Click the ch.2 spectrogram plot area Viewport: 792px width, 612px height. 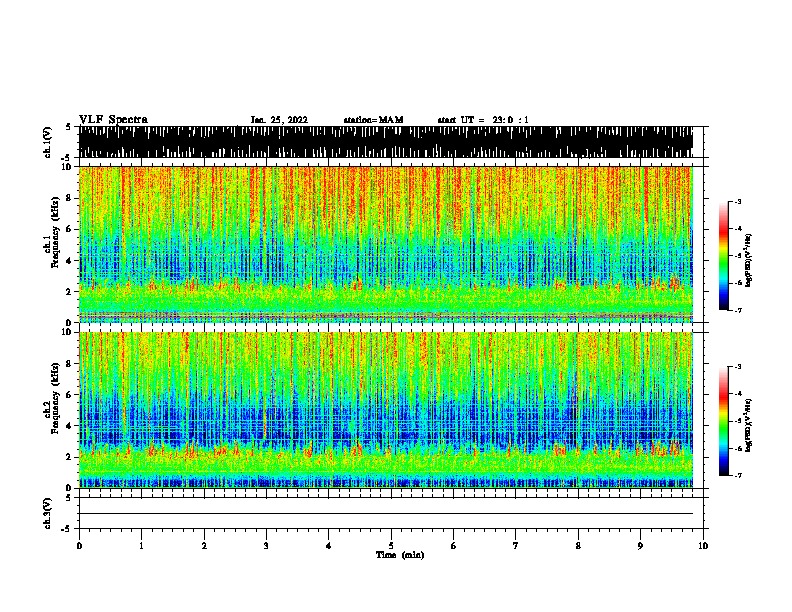386,410
